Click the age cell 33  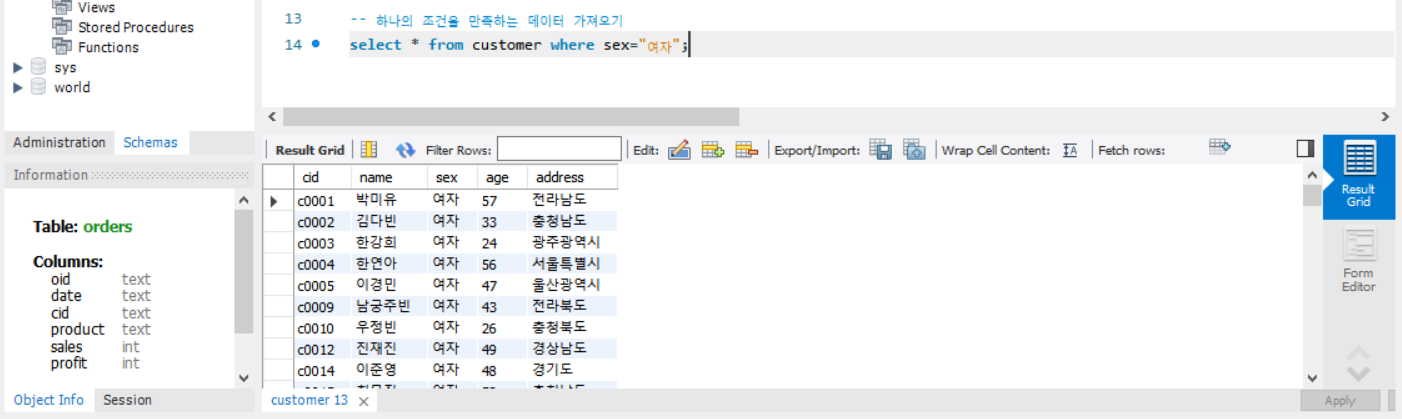tap(501, 222)
